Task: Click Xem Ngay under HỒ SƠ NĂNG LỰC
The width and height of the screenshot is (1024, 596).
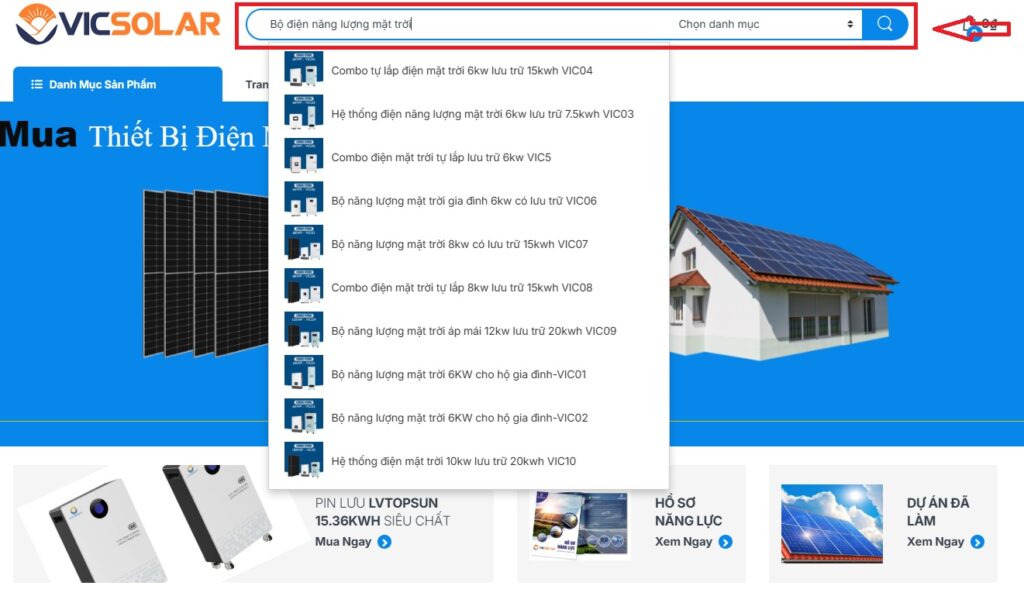Action: (x=683, y=542)
